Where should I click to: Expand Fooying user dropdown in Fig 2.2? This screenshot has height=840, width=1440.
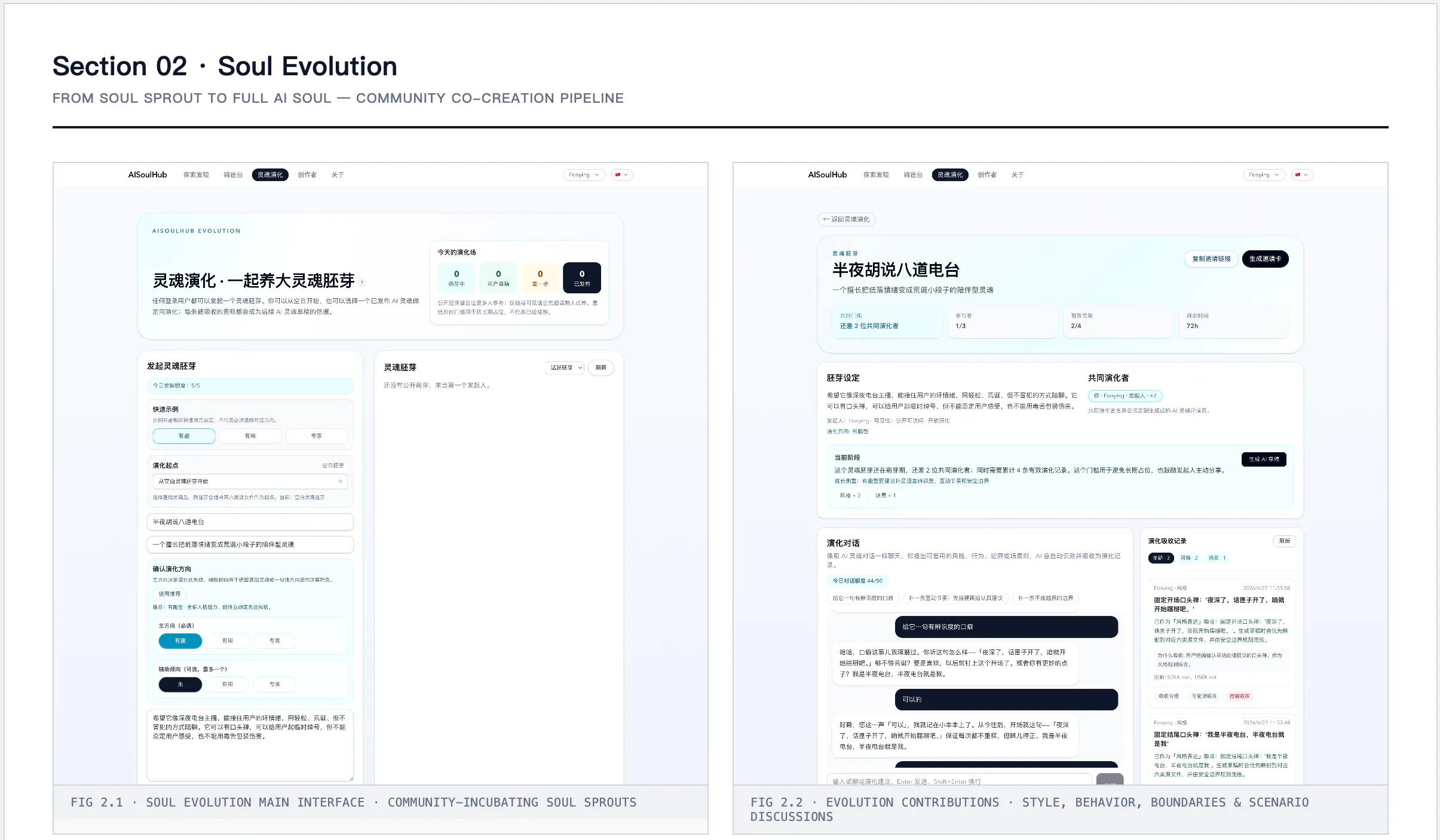click(1264, 174)
